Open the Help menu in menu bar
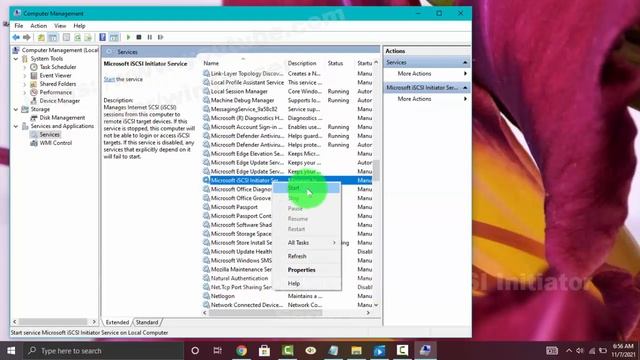 tap(79, 26)
